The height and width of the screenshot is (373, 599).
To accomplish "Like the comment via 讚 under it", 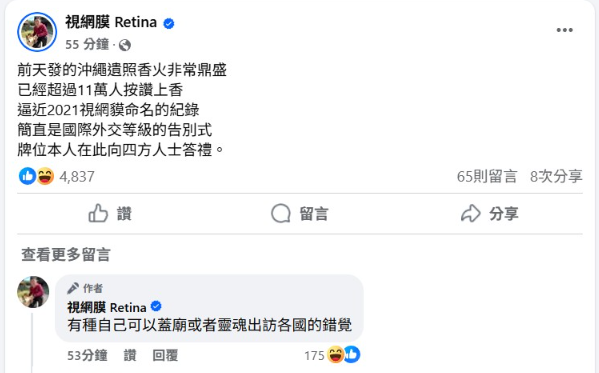I will tap(130, 356).
